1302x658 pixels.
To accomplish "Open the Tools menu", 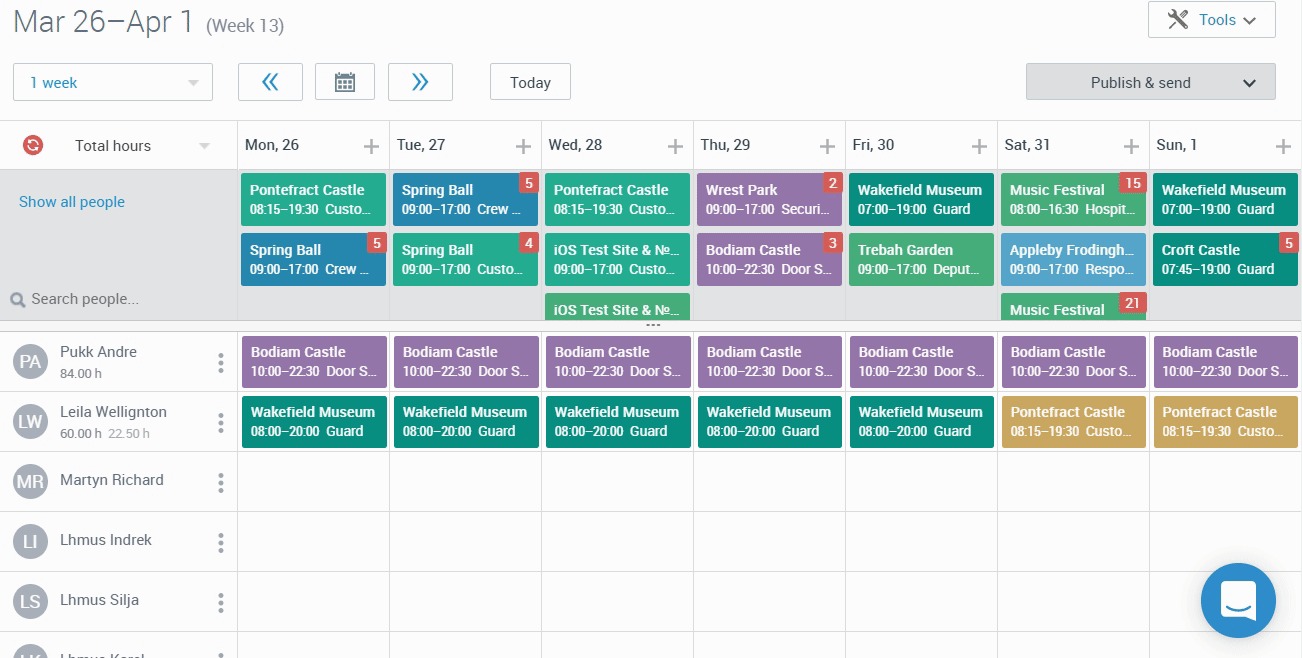I will [1210, 19].
